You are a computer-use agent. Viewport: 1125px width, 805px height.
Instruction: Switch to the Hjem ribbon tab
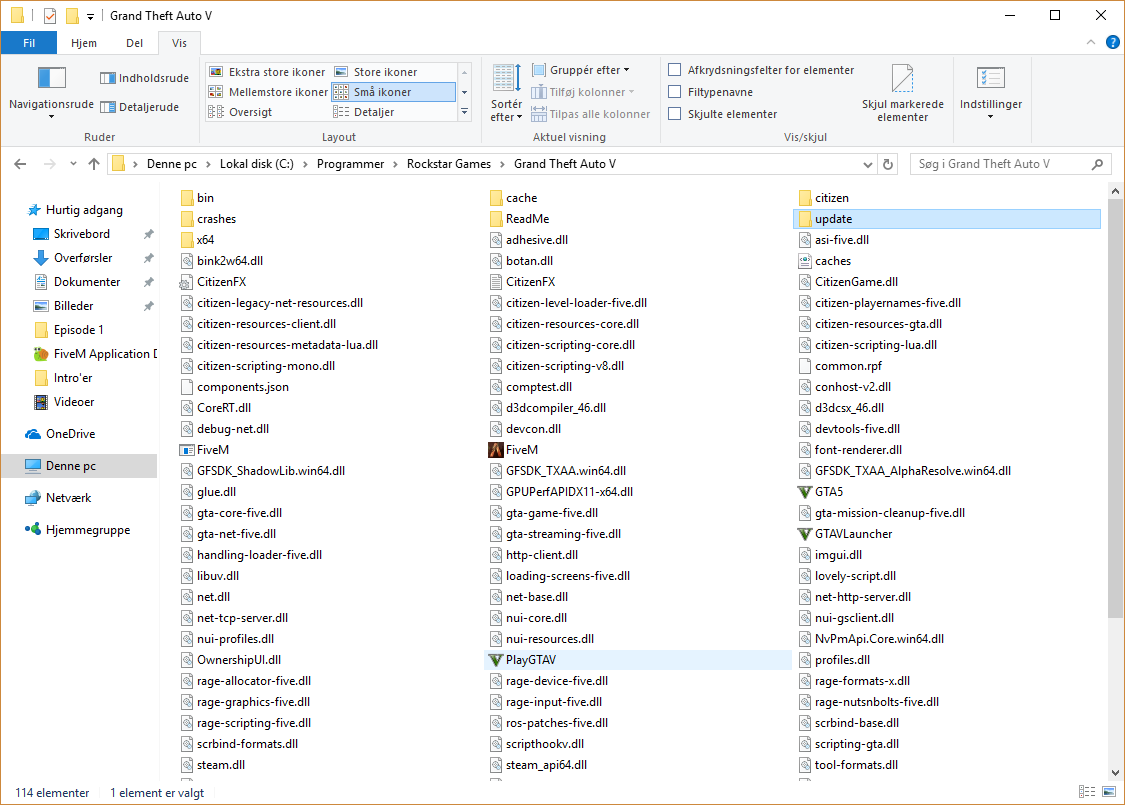(84, 43)
